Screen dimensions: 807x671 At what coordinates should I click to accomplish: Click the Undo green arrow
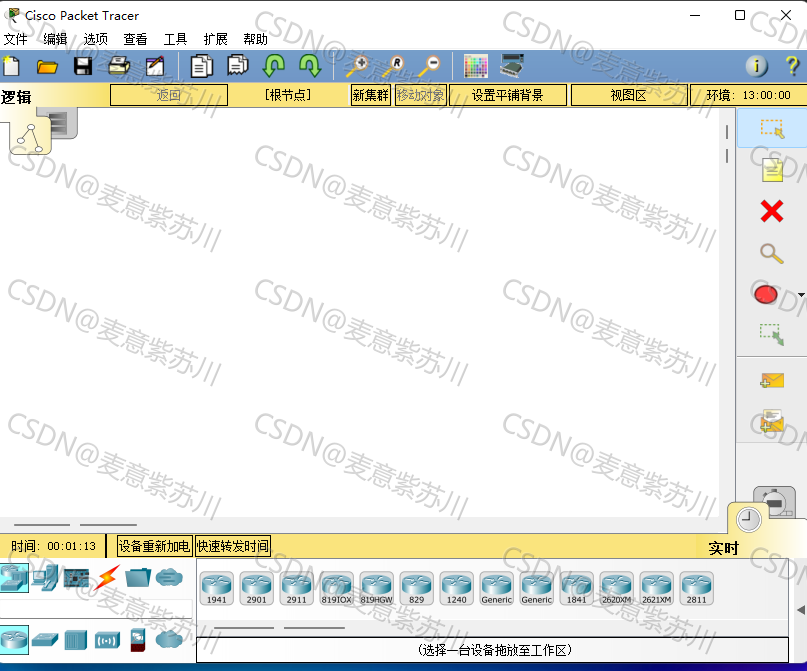(274, 66)
